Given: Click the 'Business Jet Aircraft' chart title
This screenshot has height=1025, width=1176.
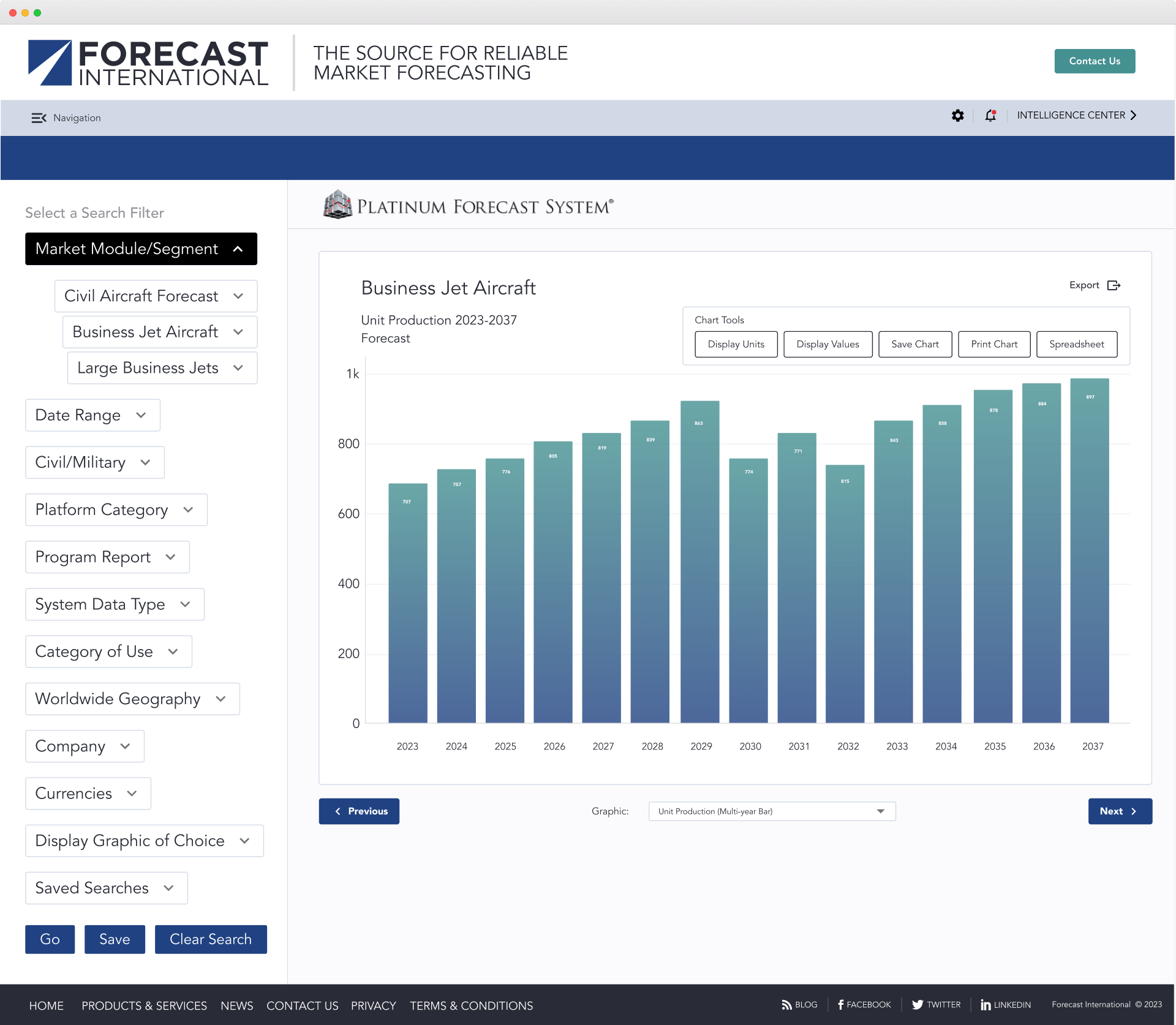Looking at the screenshot, I should pos(448,288).
